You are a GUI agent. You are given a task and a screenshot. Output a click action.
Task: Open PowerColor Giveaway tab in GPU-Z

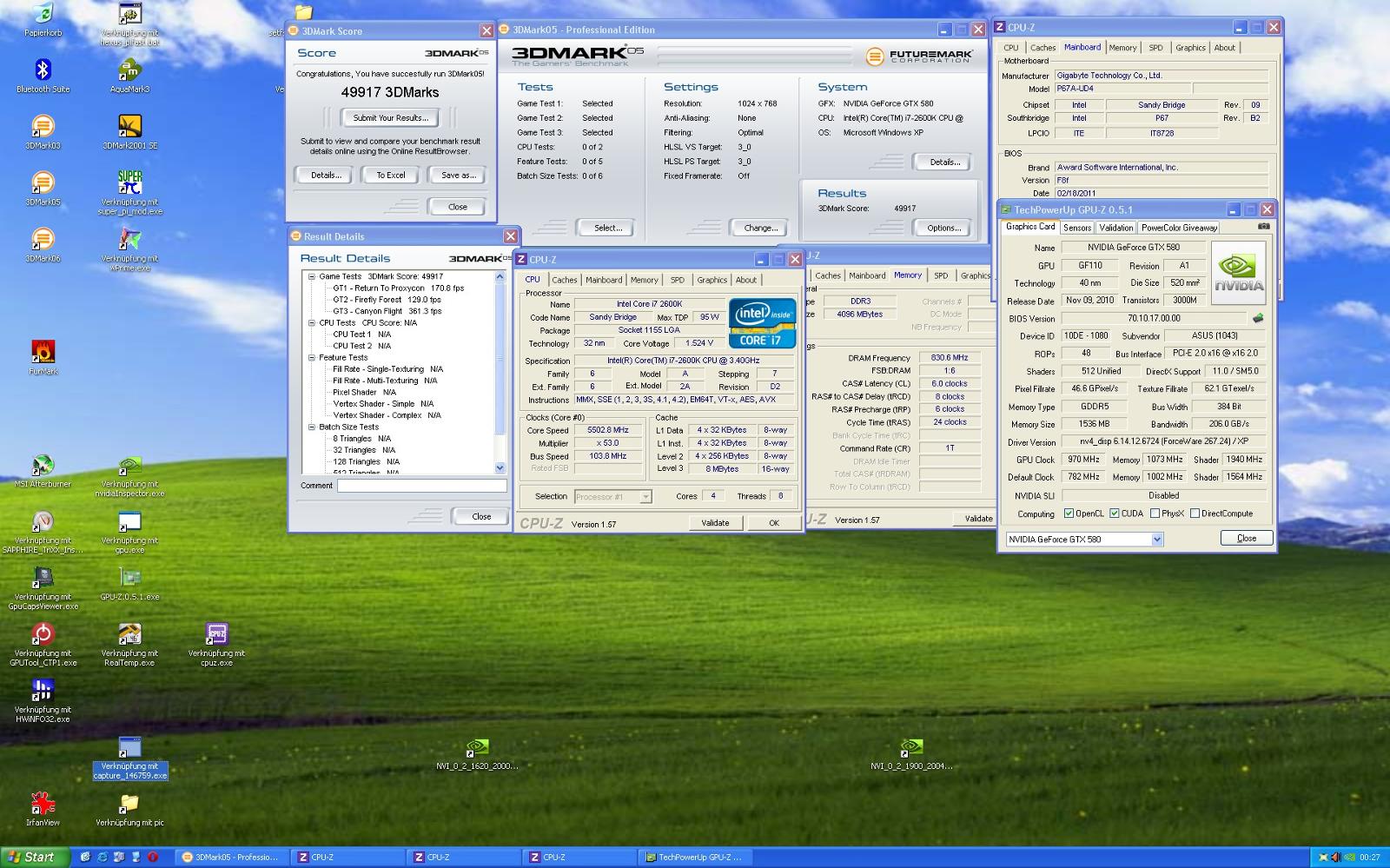[x=1179, y=228]
